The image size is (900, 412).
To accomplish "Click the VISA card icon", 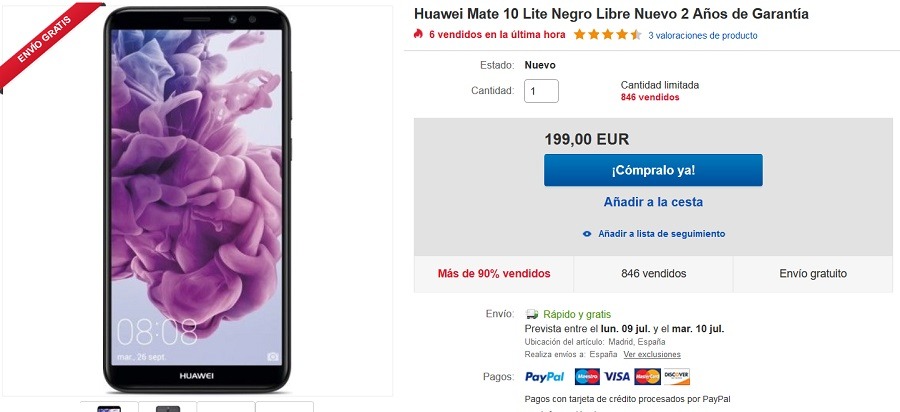I will [617, 377].
